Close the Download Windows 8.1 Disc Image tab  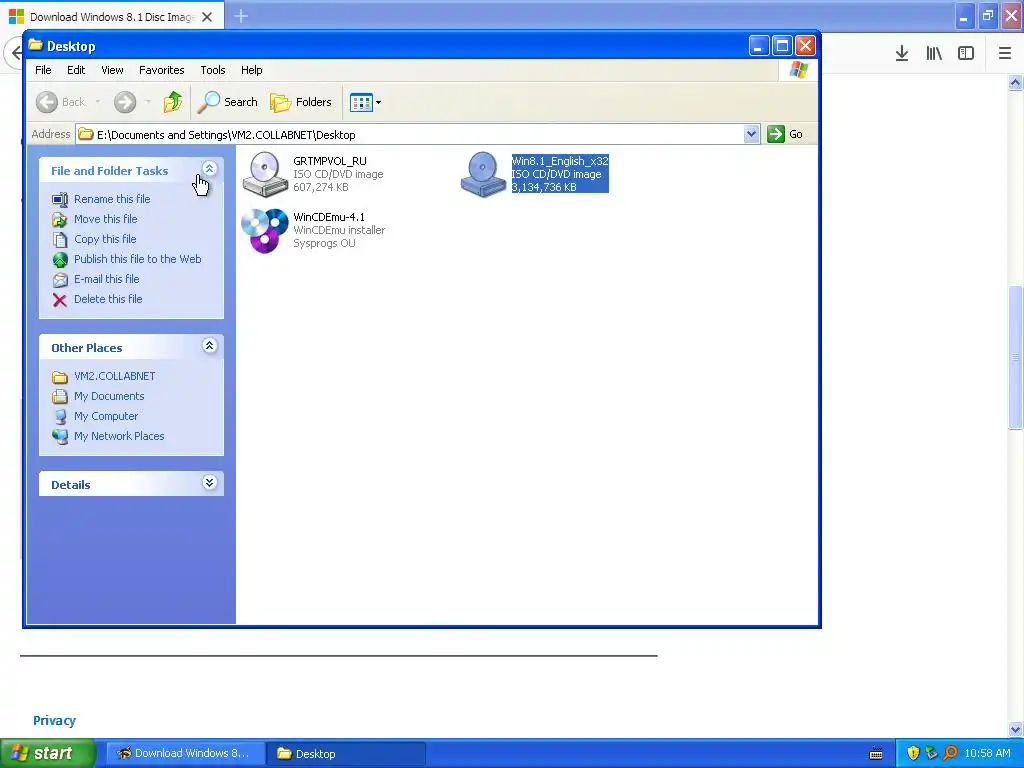[x=207, y=17]
